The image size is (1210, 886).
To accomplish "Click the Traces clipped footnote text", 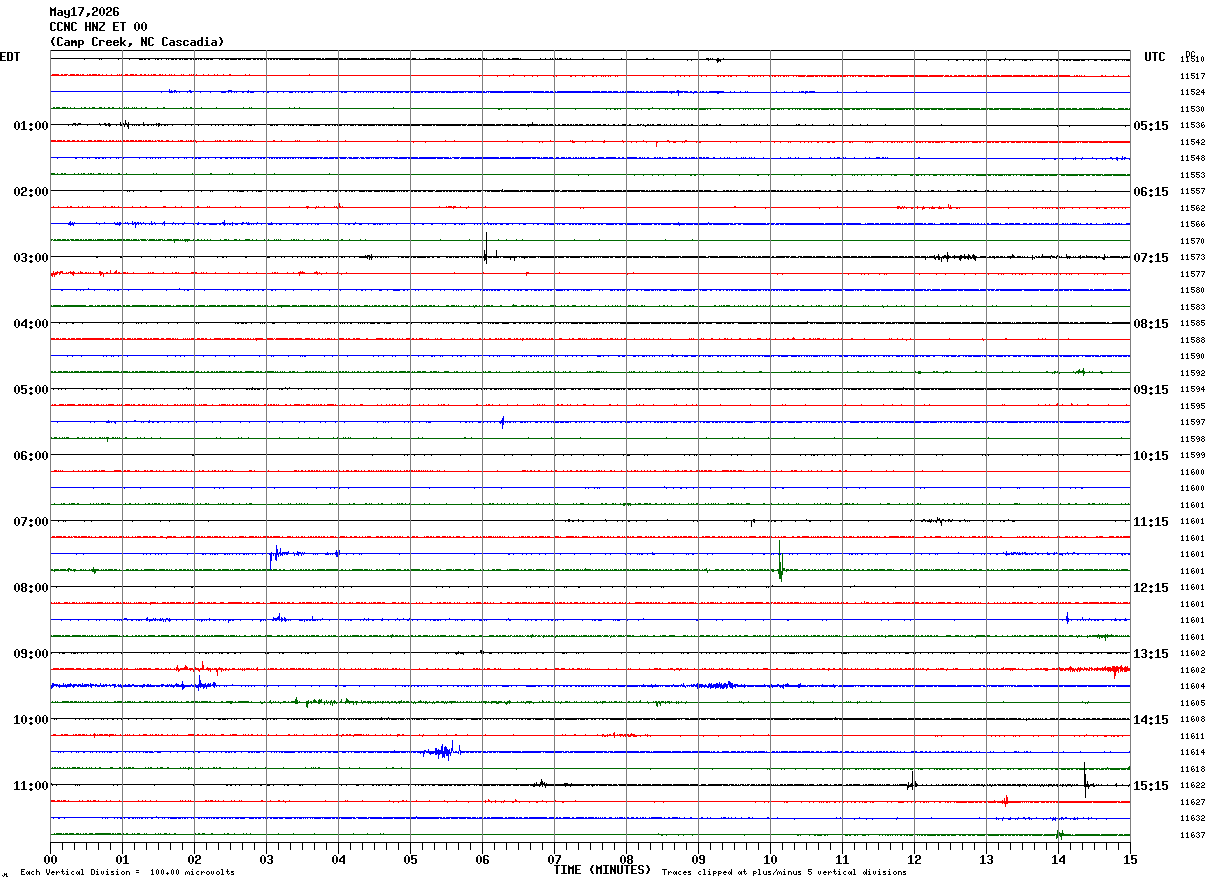I will [784, 872].
